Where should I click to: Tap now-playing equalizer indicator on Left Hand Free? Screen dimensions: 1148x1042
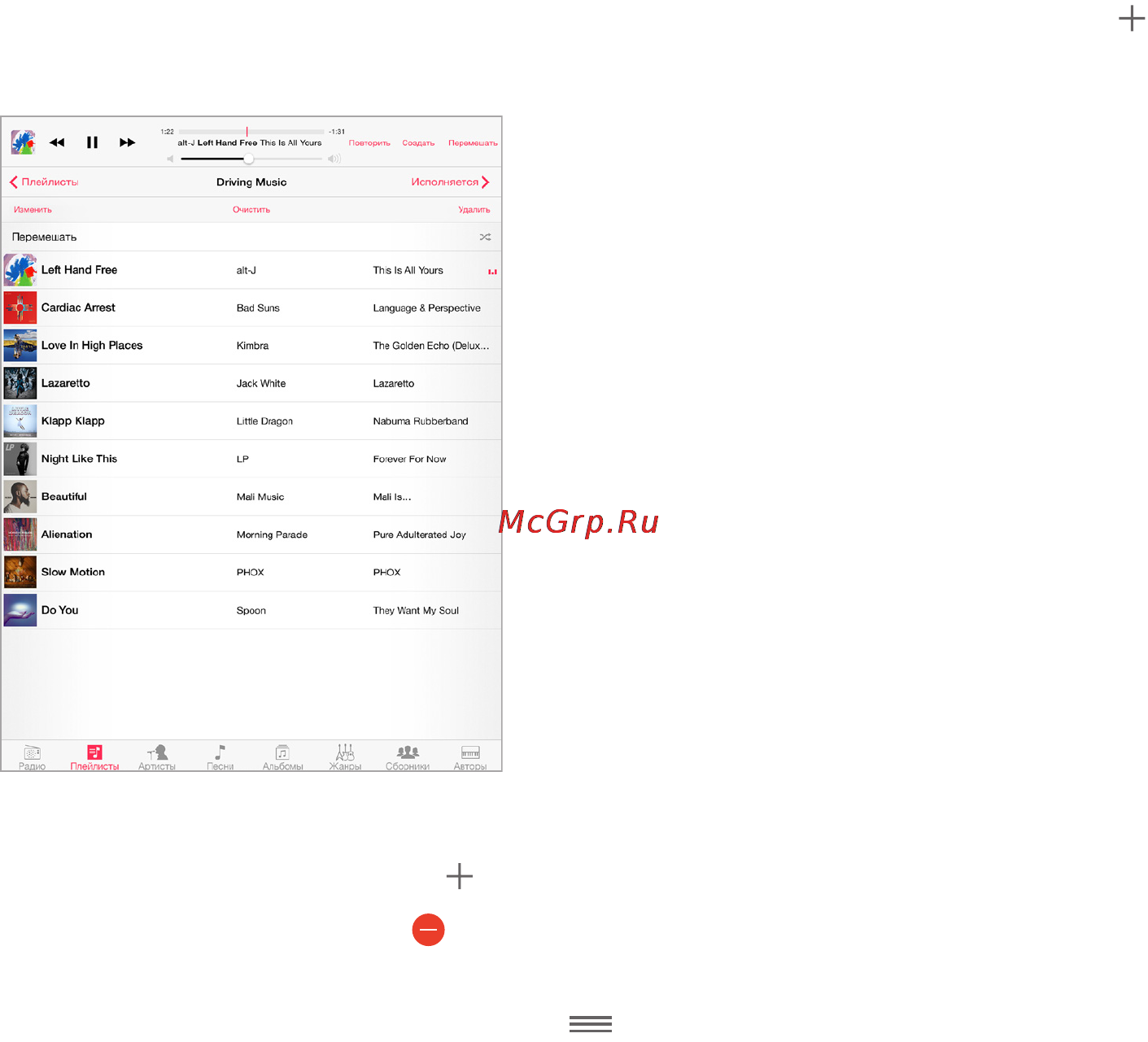point(492,272)
